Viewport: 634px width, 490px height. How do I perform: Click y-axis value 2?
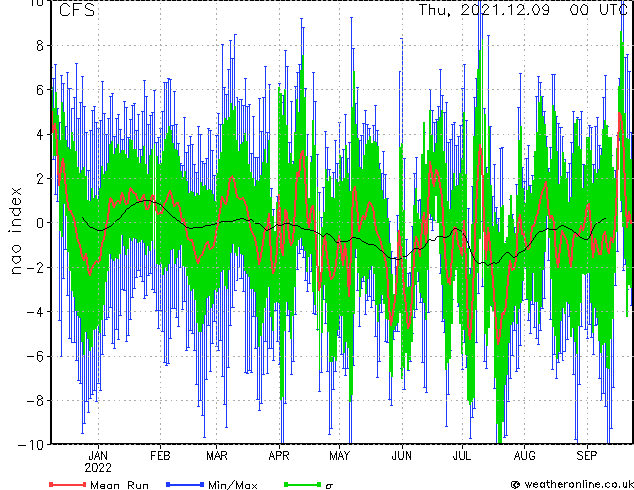(40, 179)
